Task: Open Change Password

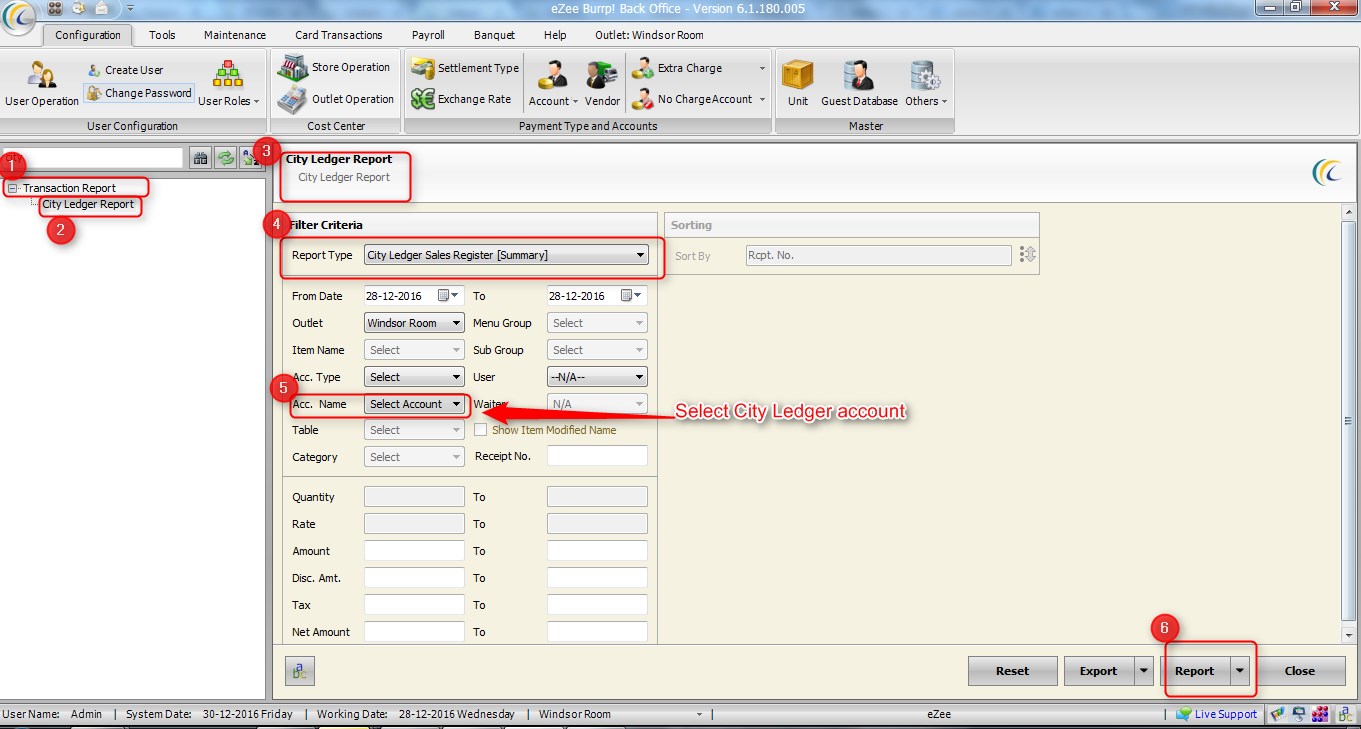Action: (x=138, y=93)
